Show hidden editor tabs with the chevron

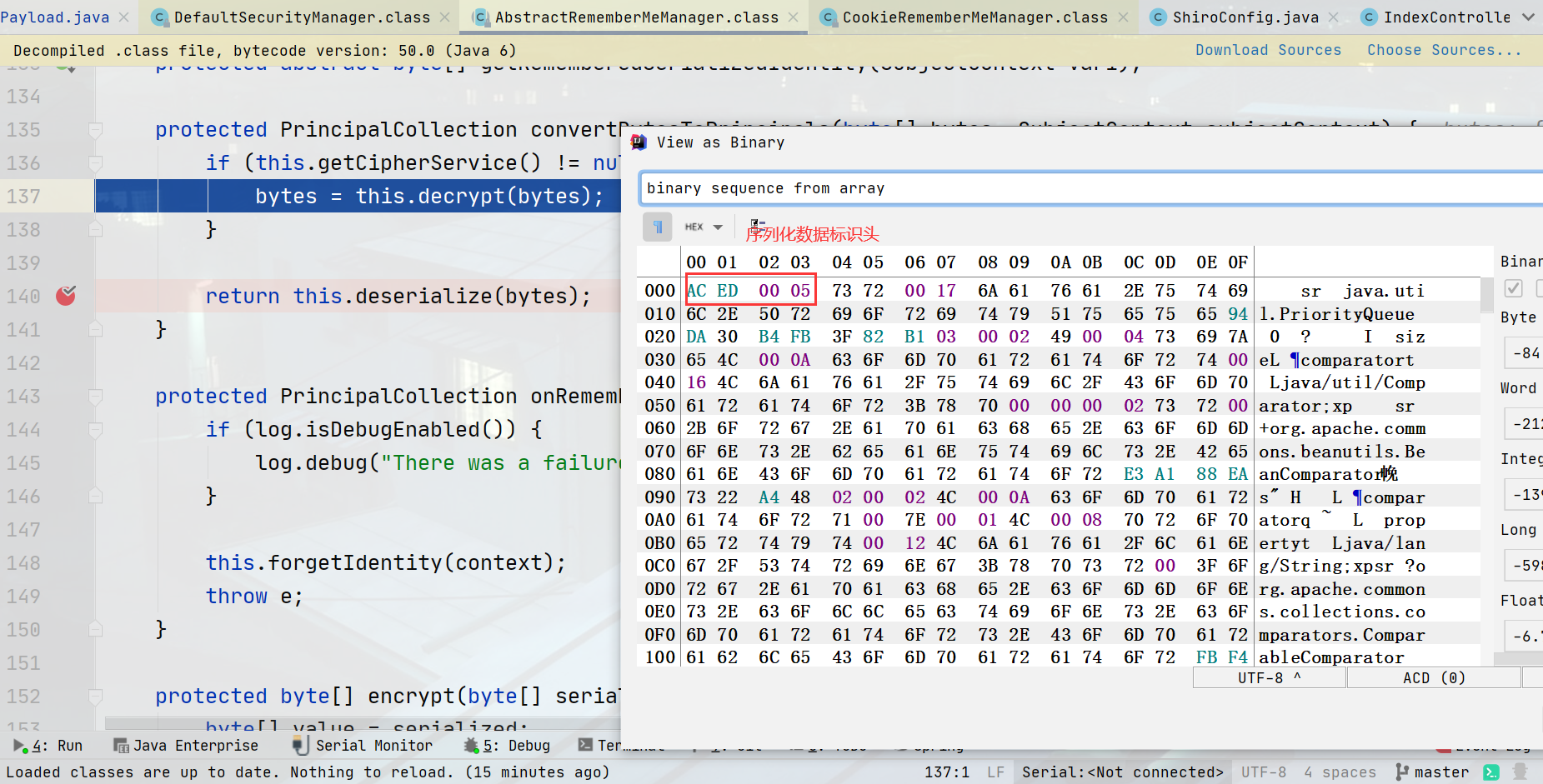[x=1528, y=17]
